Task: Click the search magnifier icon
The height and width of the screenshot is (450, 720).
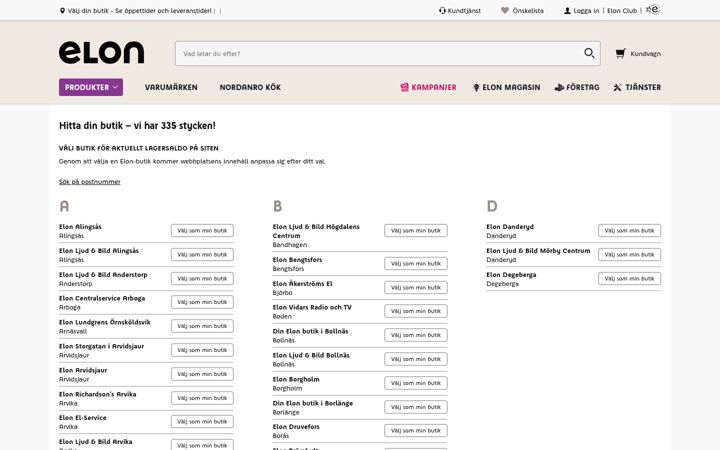Action: pyautogui.click(x=589, y=53)
